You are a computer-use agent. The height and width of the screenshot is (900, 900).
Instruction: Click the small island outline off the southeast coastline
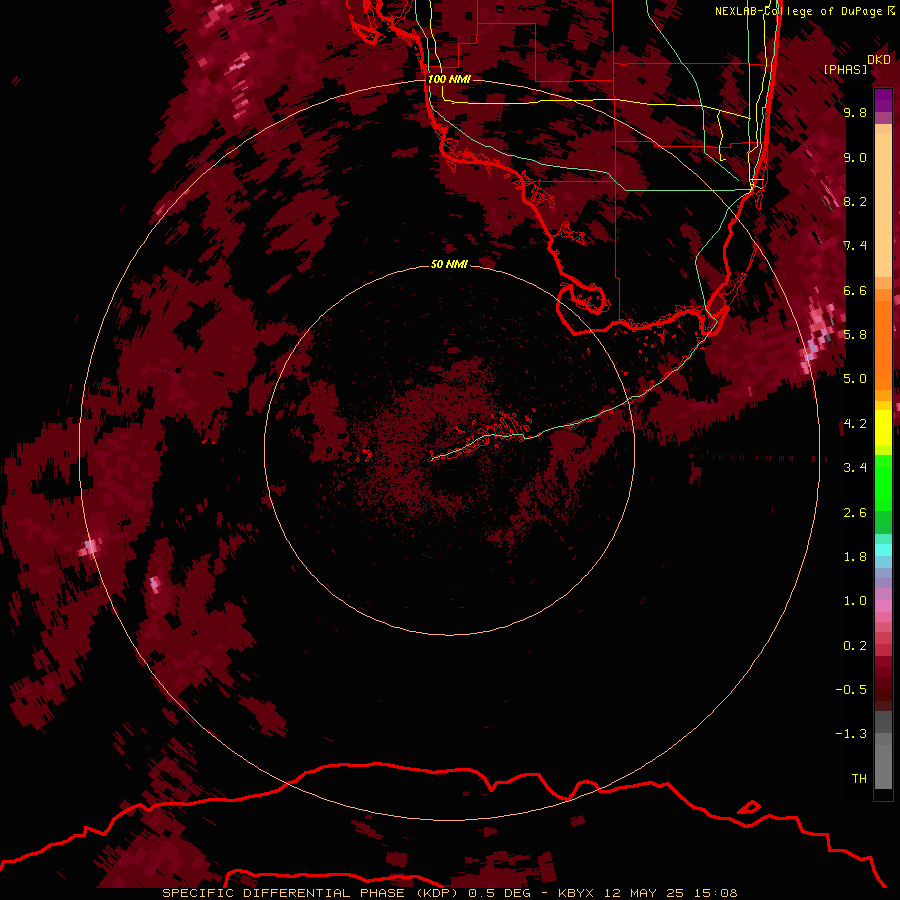click(748, 807)
